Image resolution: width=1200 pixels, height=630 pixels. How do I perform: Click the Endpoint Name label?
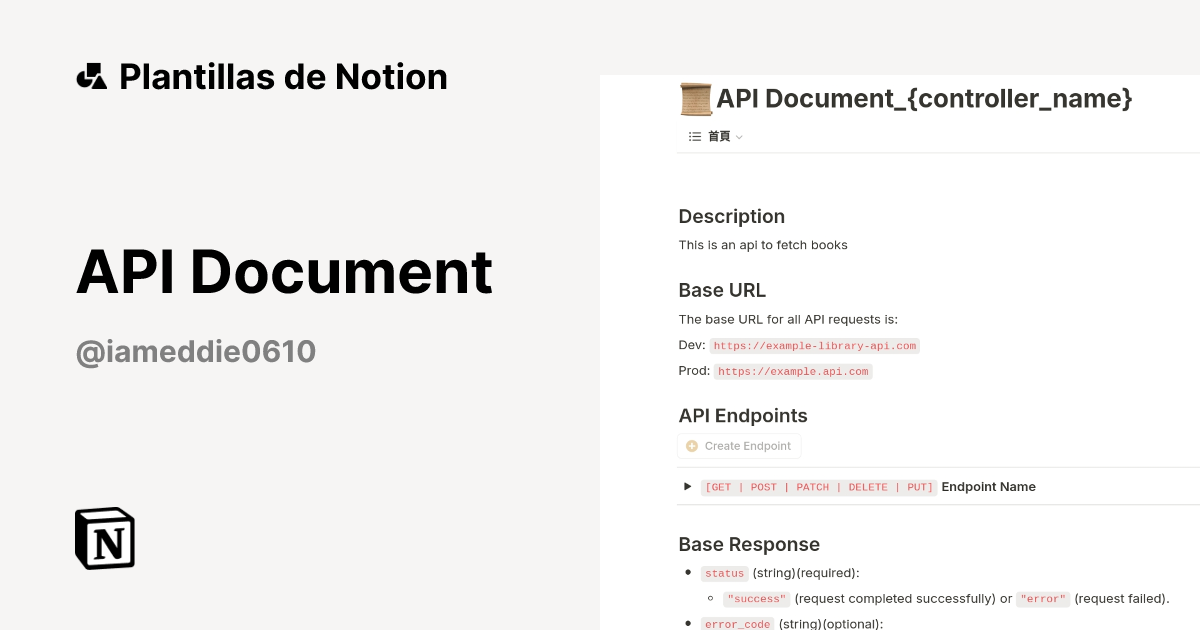tap(989, 487)
